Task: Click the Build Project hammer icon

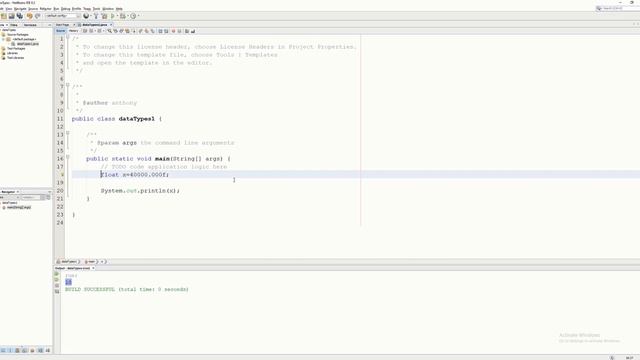Action: (x=96, y=16)
